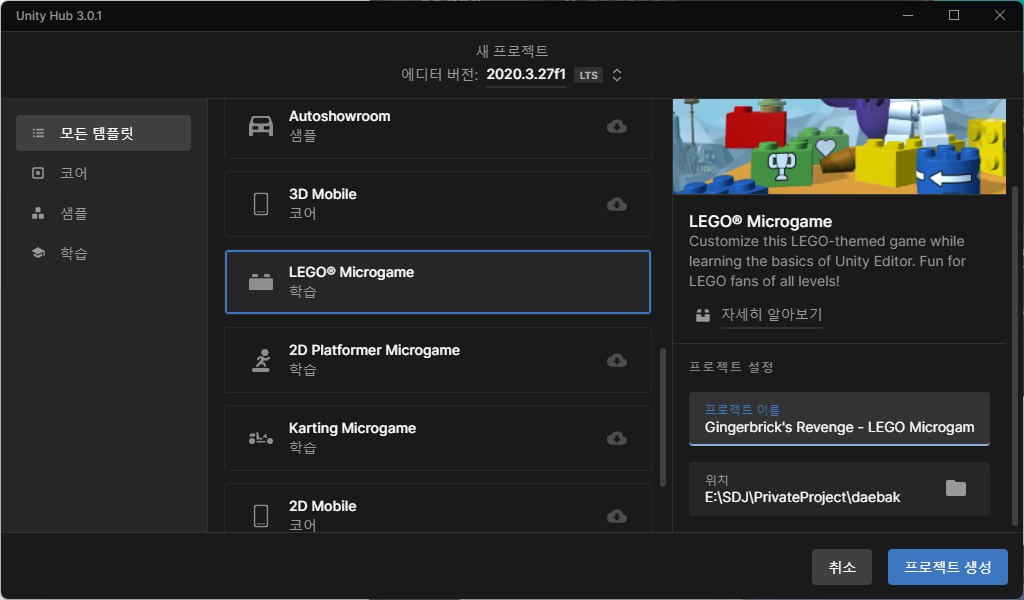The width and height of the screenshot is (1024, 600).
Task: Click the blocks icon beside 샘플 category
Action: 39,213
